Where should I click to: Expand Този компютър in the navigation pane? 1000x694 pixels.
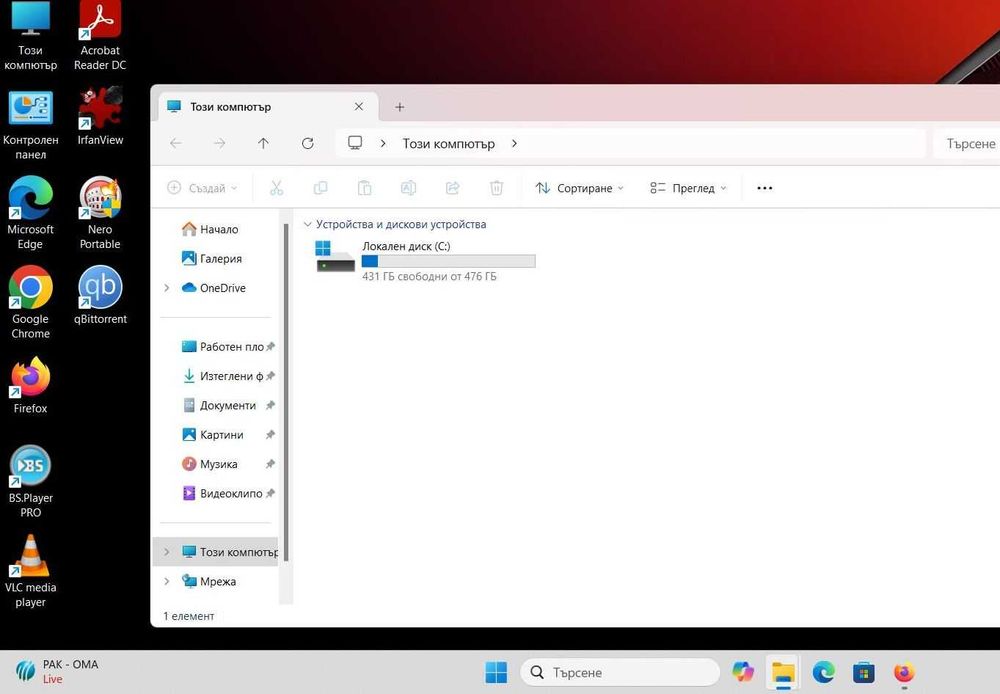pyautogui.click(x=166, y=552)
